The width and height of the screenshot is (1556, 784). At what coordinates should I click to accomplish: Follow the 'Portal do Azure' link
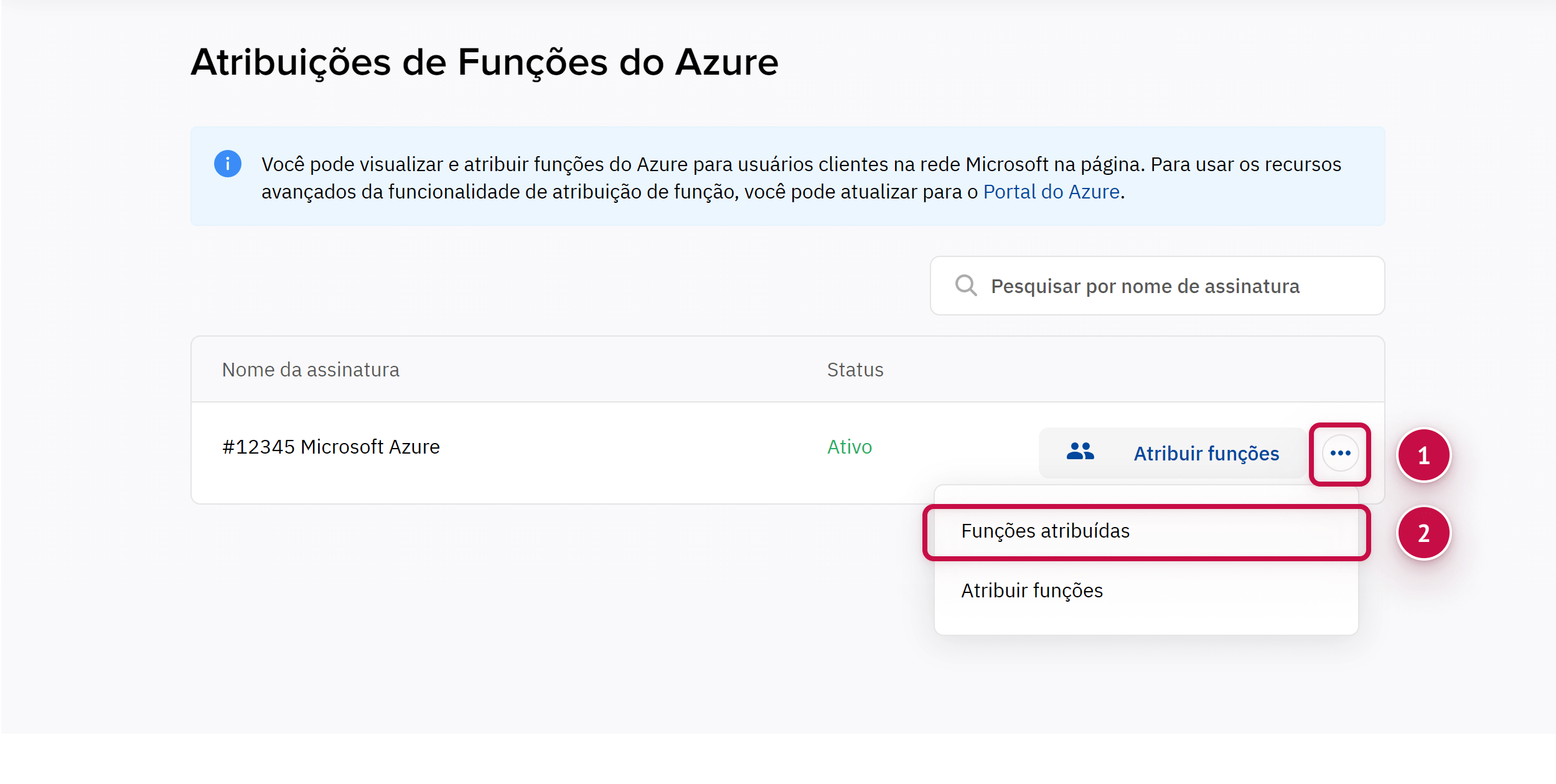[x=1051, y=192]
